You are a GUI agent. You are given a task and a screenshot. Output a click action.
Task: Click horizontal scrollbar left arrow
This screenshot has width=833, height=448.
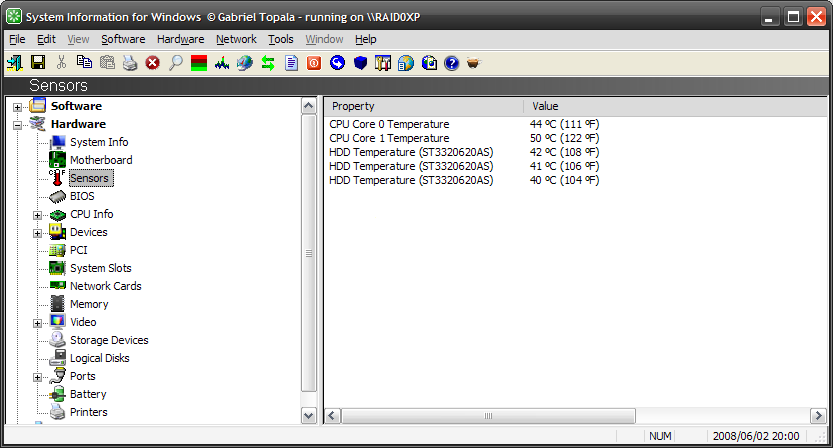click(333, 416)
